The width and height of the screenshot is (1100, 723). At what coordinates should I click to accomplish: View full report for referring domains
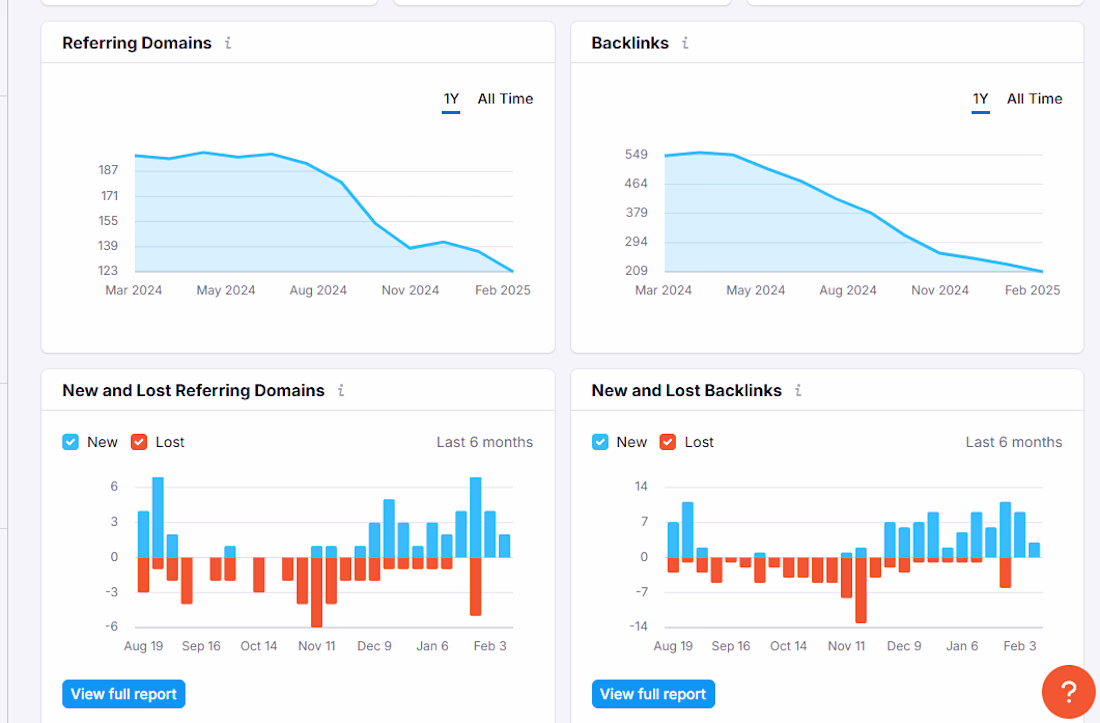[123, 694]
